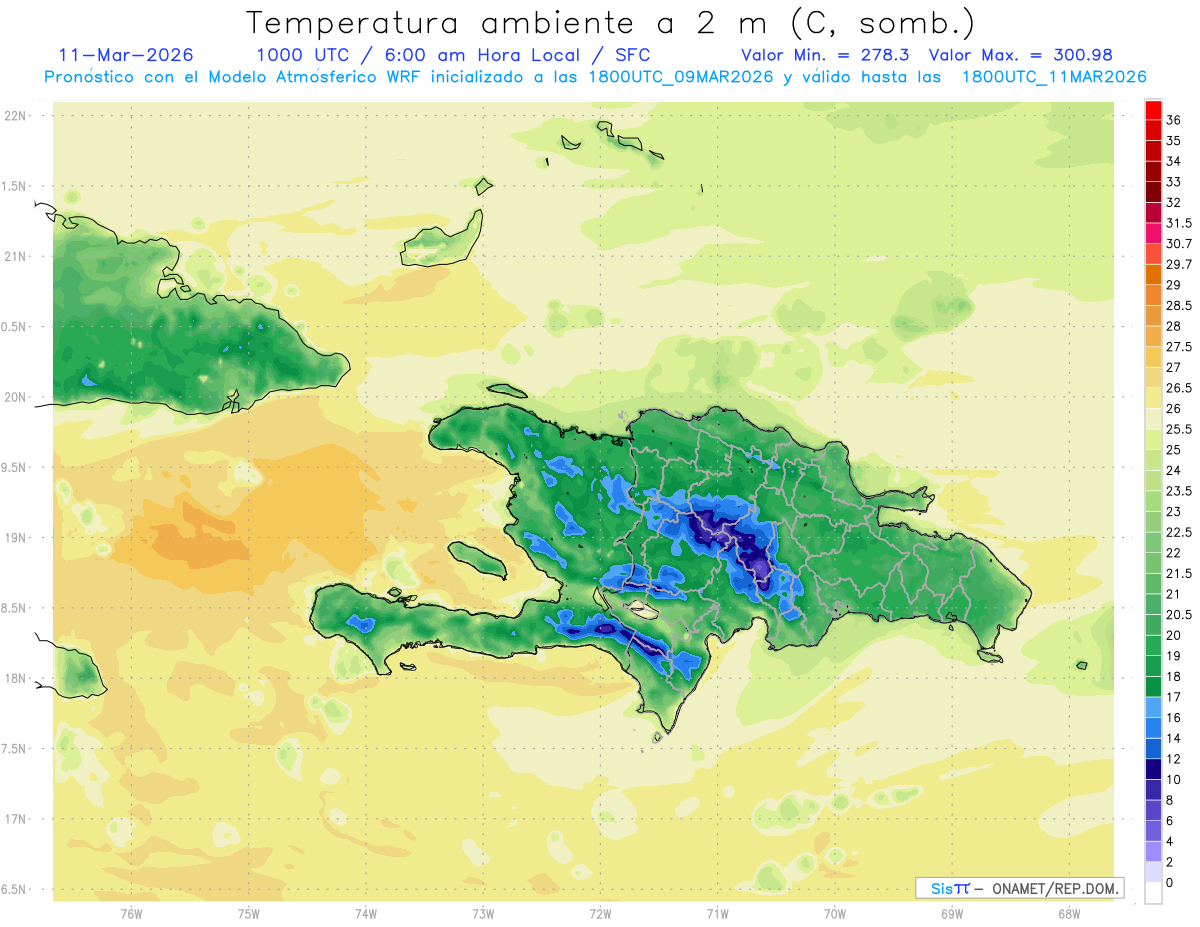This screenshot has width=1200, height=927.
Task: Click the "10" legend value
Action: tap(1174, 780)
